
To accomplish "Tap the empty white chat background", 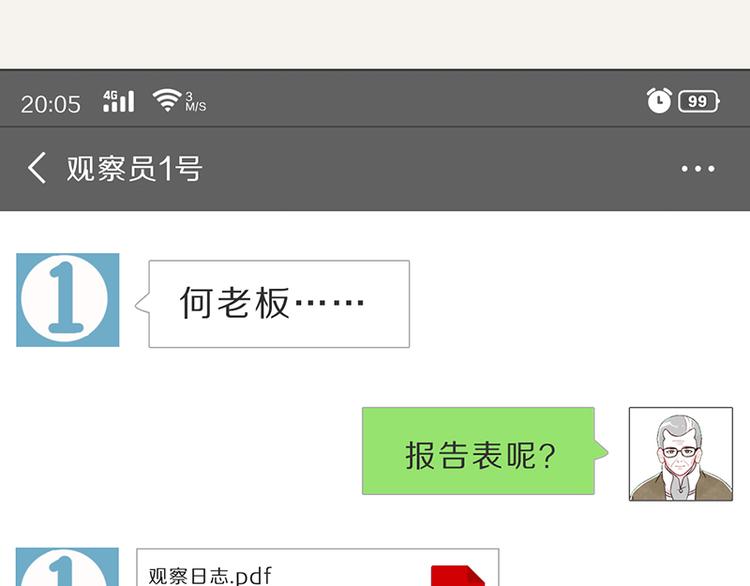I will point(574,306).
